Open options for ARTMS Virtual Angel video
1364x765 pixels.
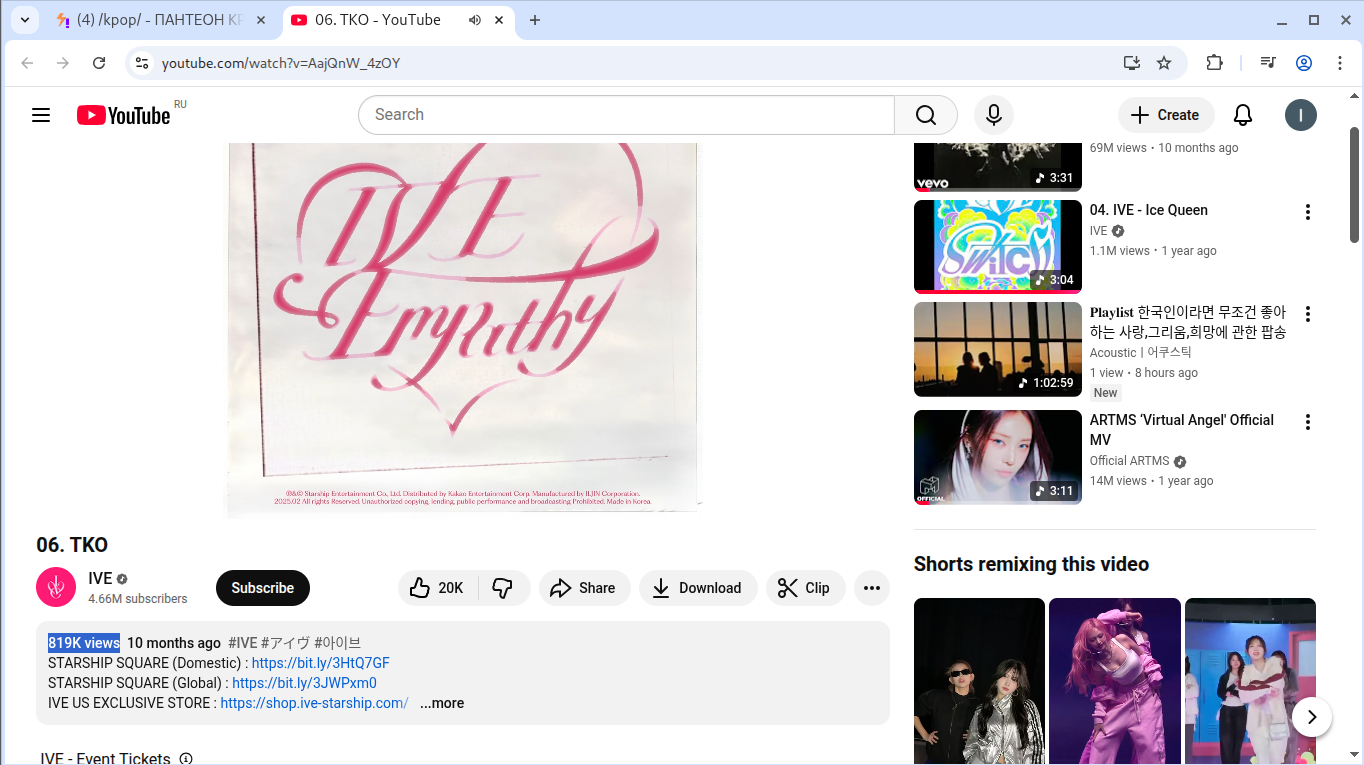point(1307,422)
